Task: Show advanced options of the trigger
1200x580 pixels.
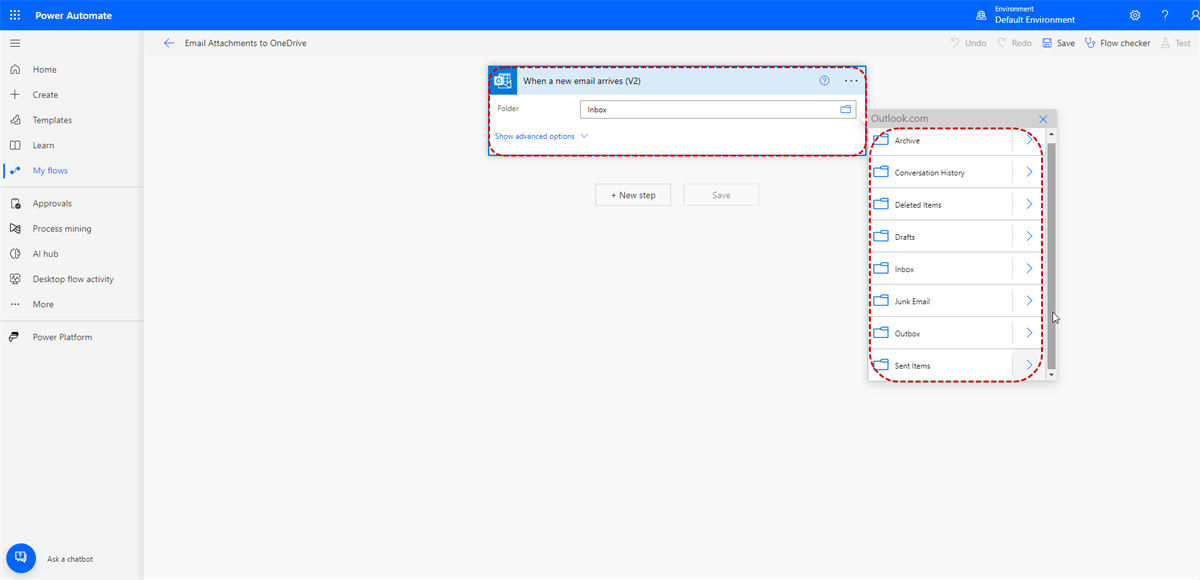Action: pos(541,136)
